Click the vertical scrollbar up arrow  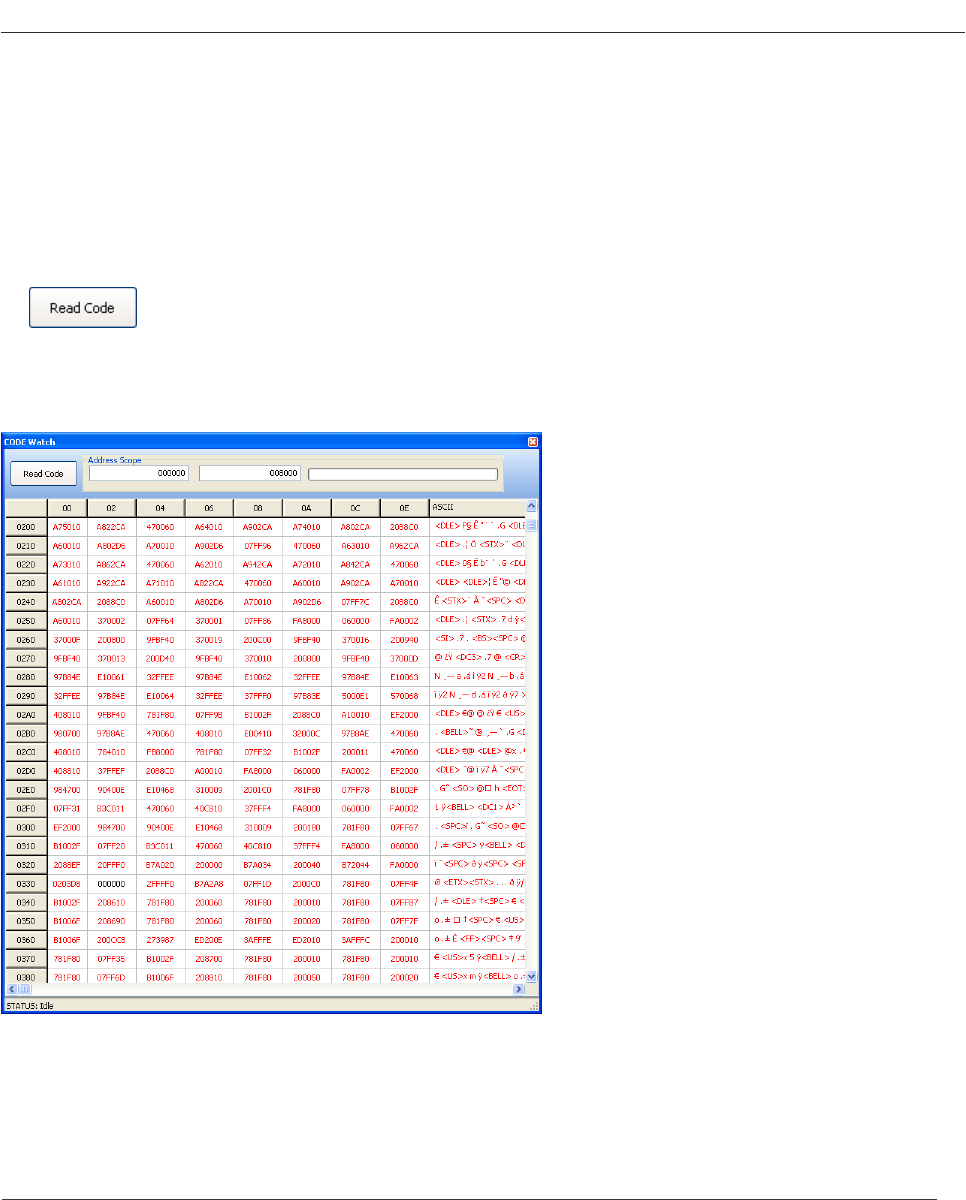(532, 506)
